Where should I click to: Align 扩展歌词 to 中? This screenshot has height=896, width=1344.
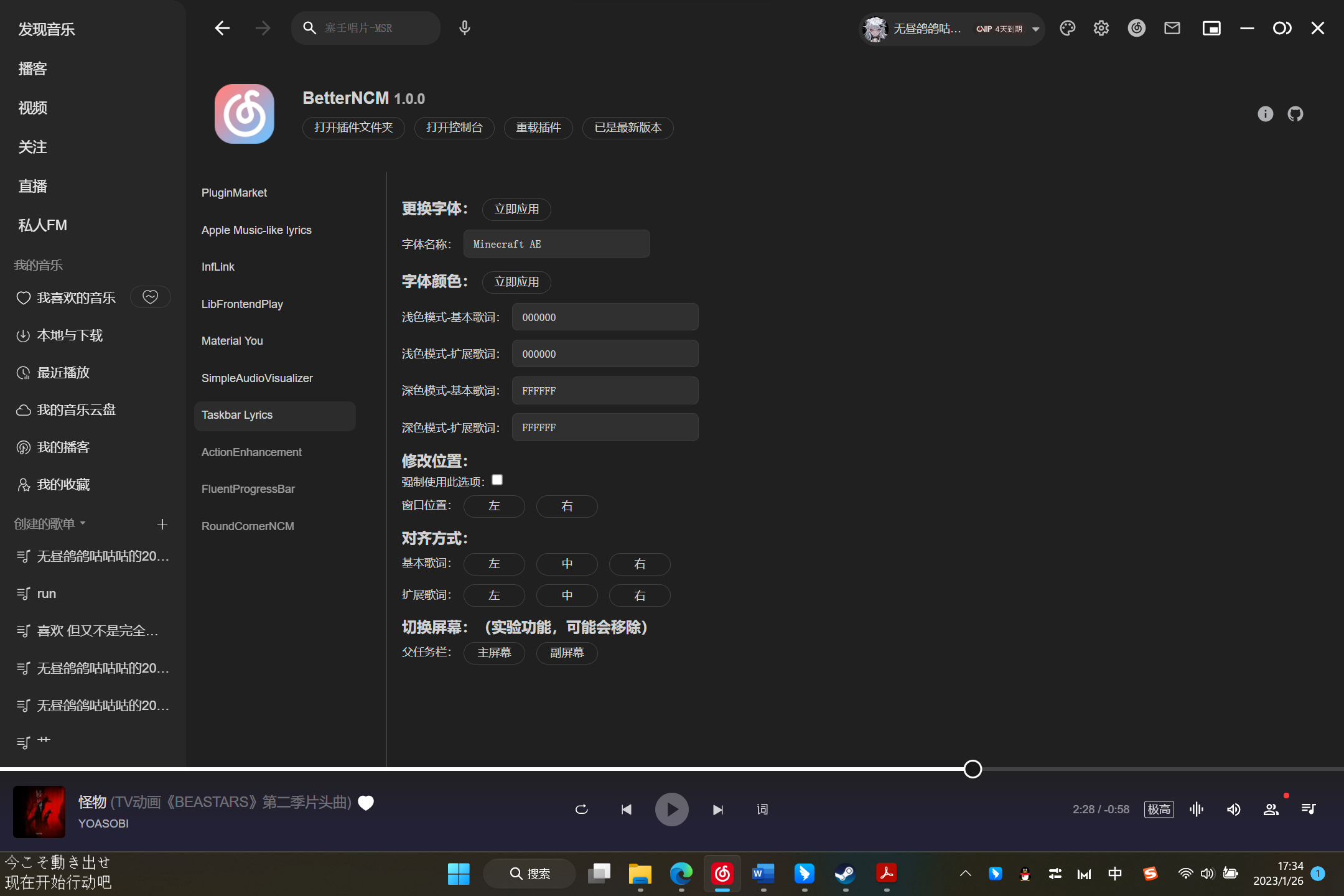[567, 595]
